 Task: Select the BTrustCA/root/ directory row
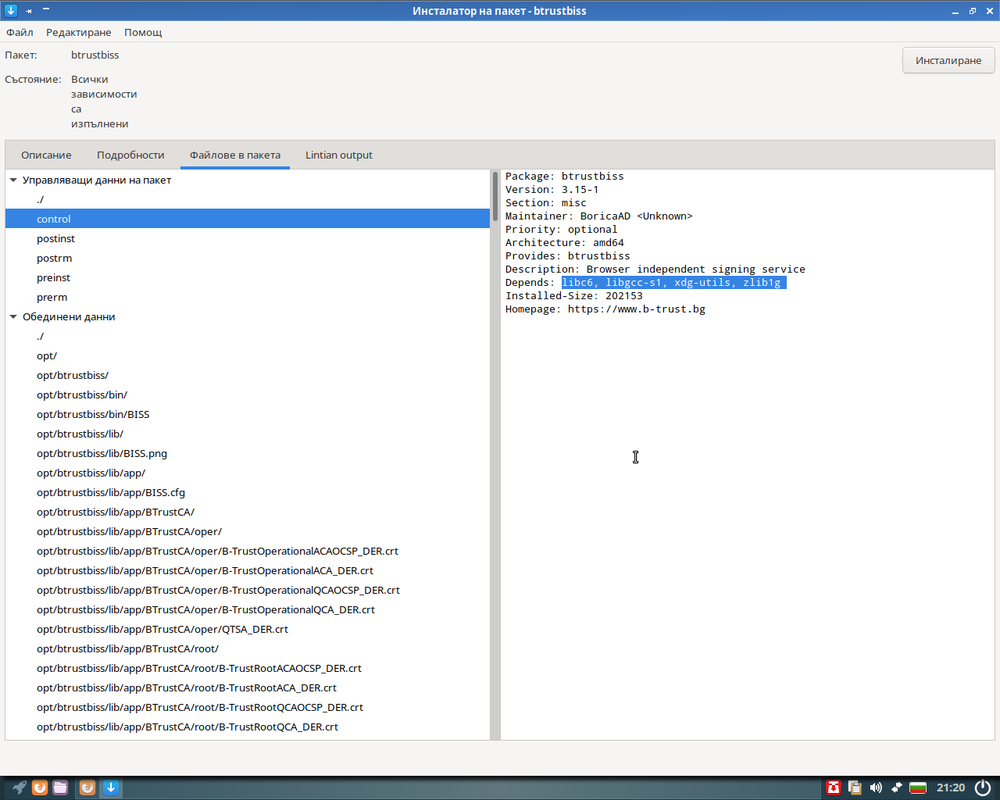[247, 649]
